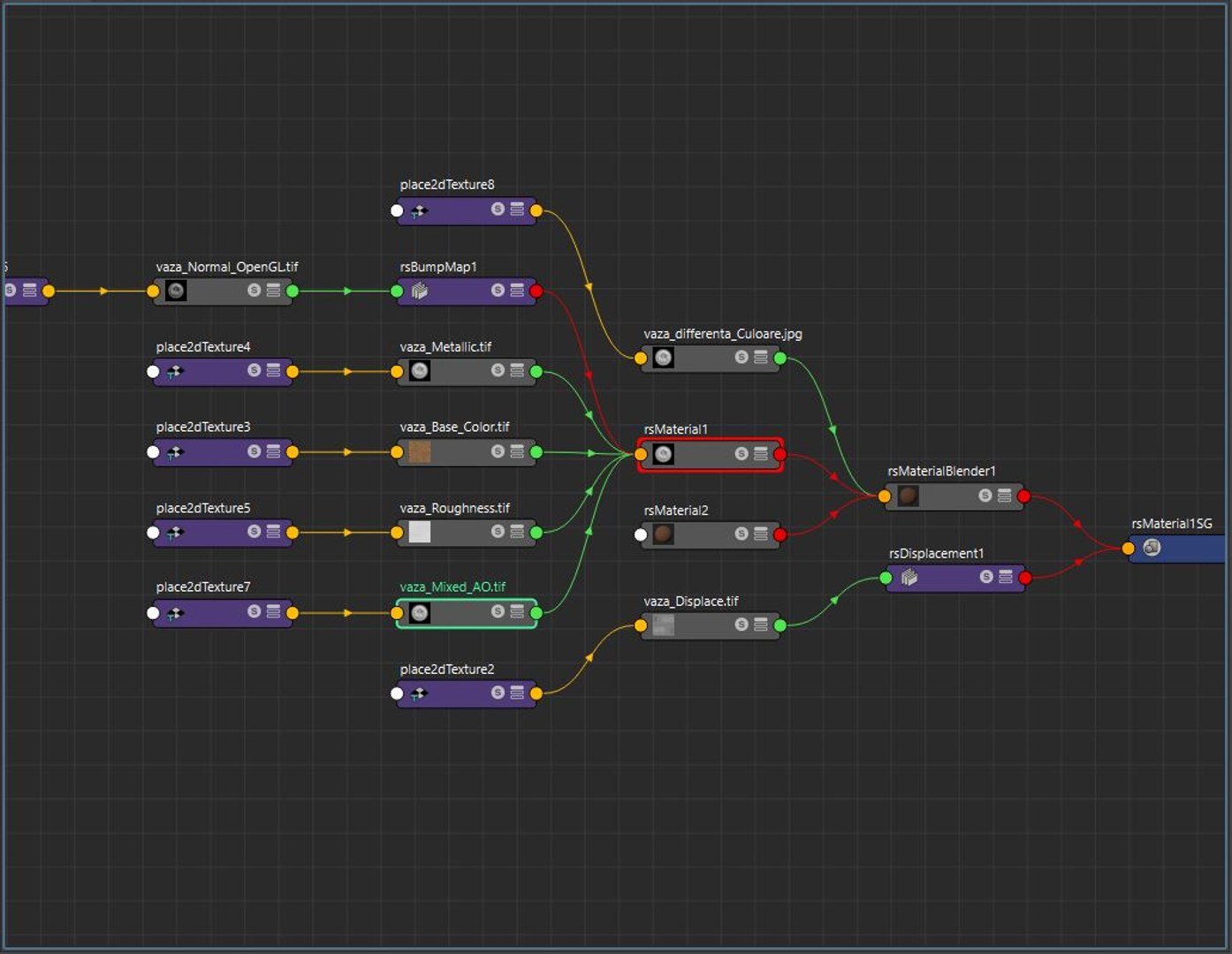Select the vaza_Base_Color.tif texture thumbnail
The width and height of the screenshot is (1232, 954).
(x=420, y=452)
